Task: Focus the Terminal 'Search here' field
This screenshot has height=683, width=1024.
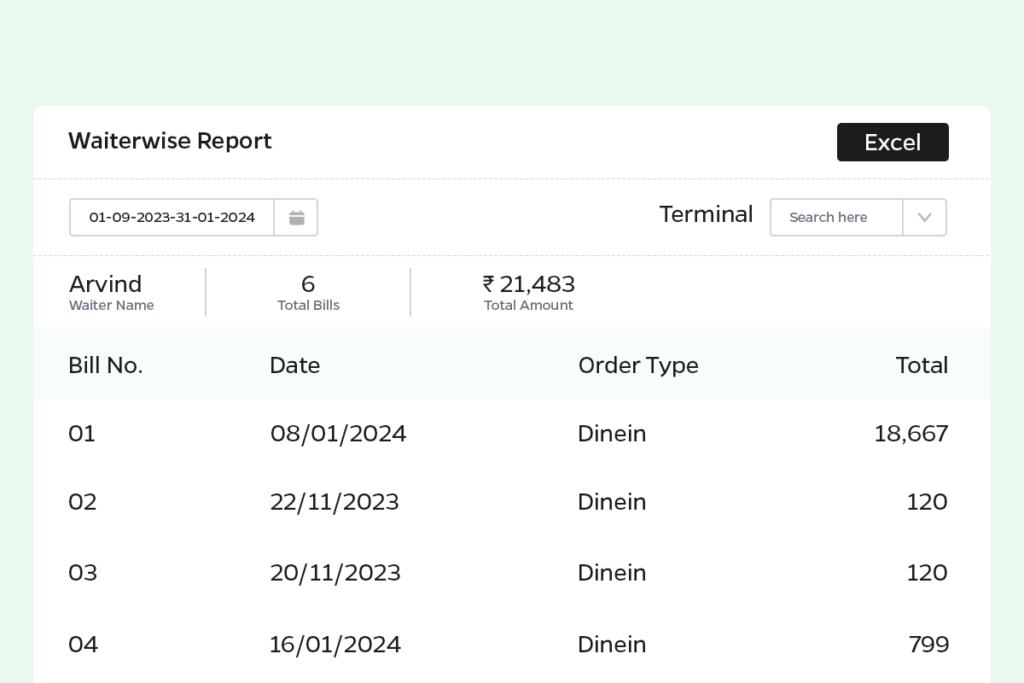Action: point(836,217)
